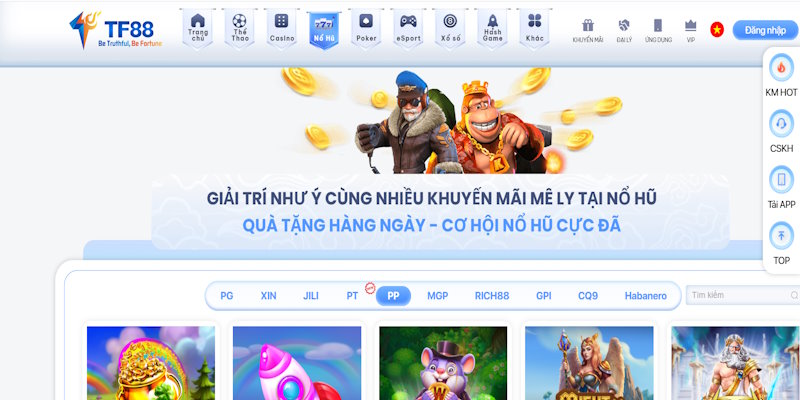Click the pilot and gorilla banner image
The height and width of the screenshot is (400, 800).
point(452,121)
